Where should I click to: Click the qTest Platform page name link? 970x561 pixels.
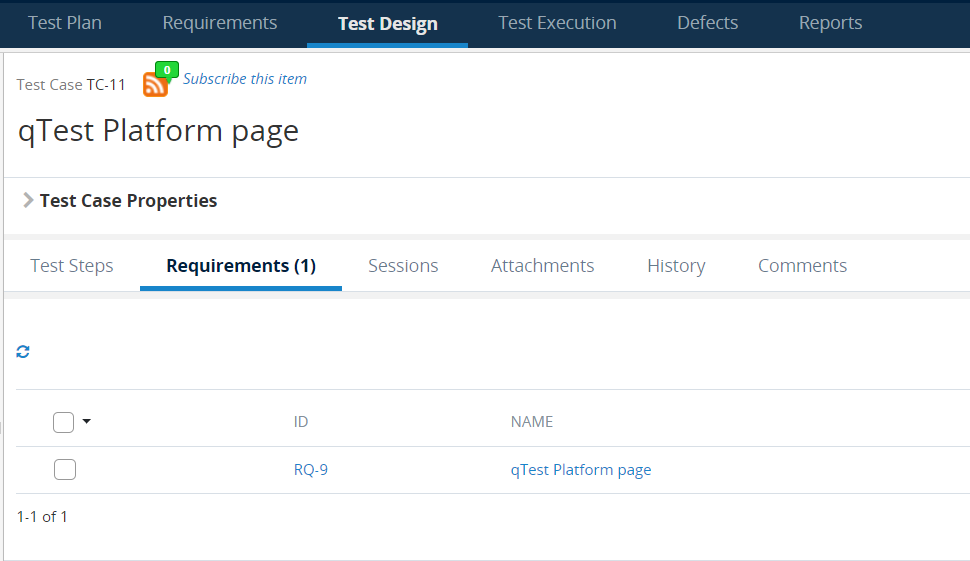[580, 470]
